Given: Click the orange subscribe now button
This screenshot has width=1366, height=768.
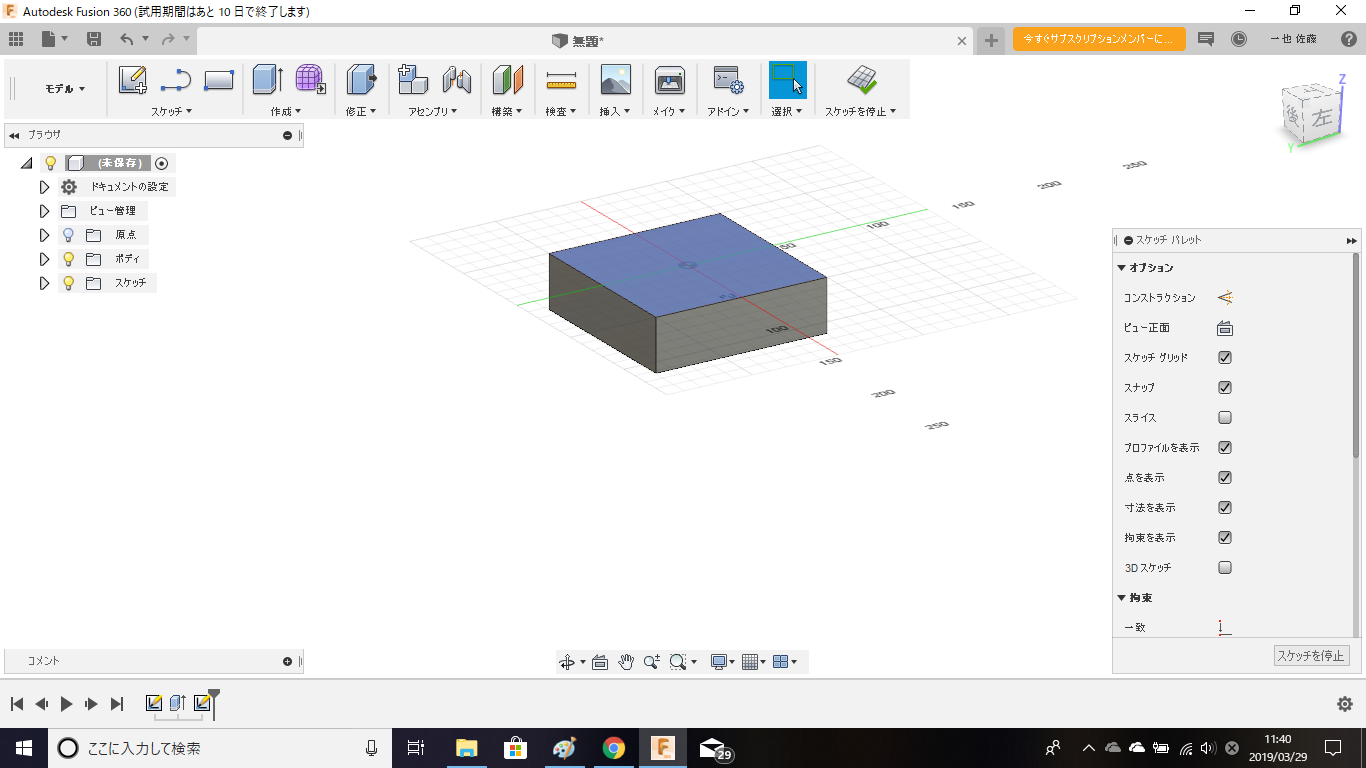Looking at the screenshot, I should coord(1099,39).
